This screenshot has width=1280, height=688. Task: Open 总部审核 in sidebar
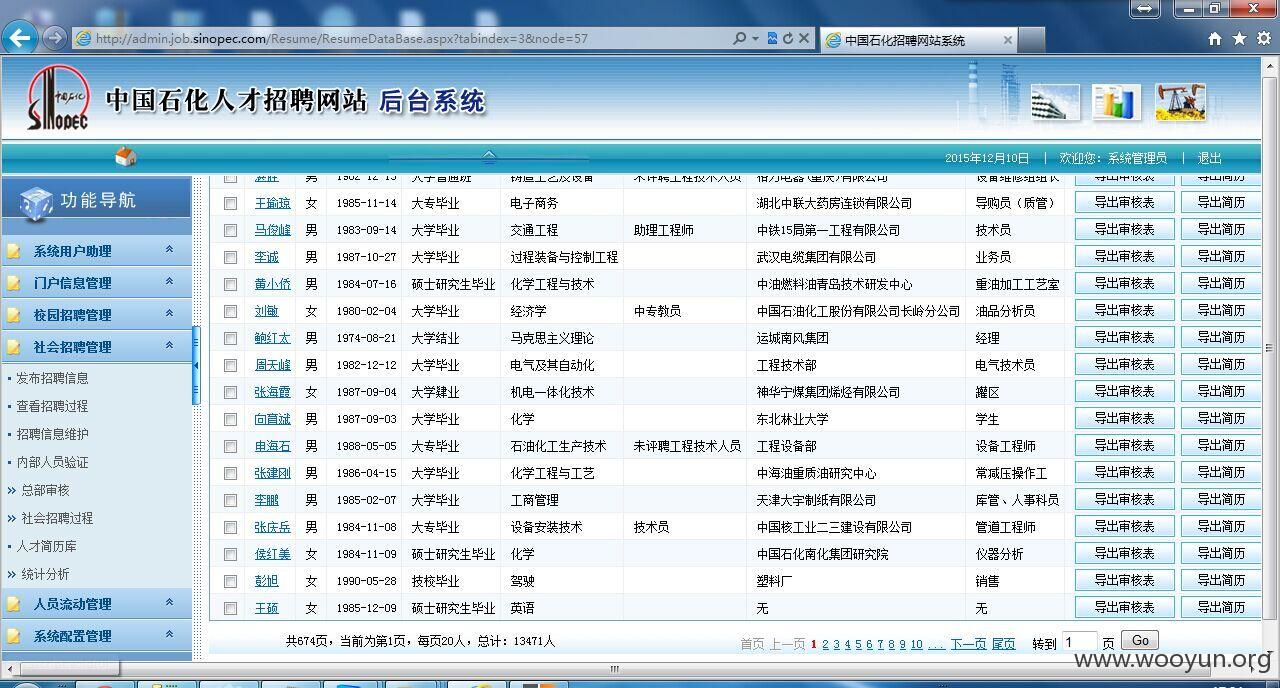[45, 490]
